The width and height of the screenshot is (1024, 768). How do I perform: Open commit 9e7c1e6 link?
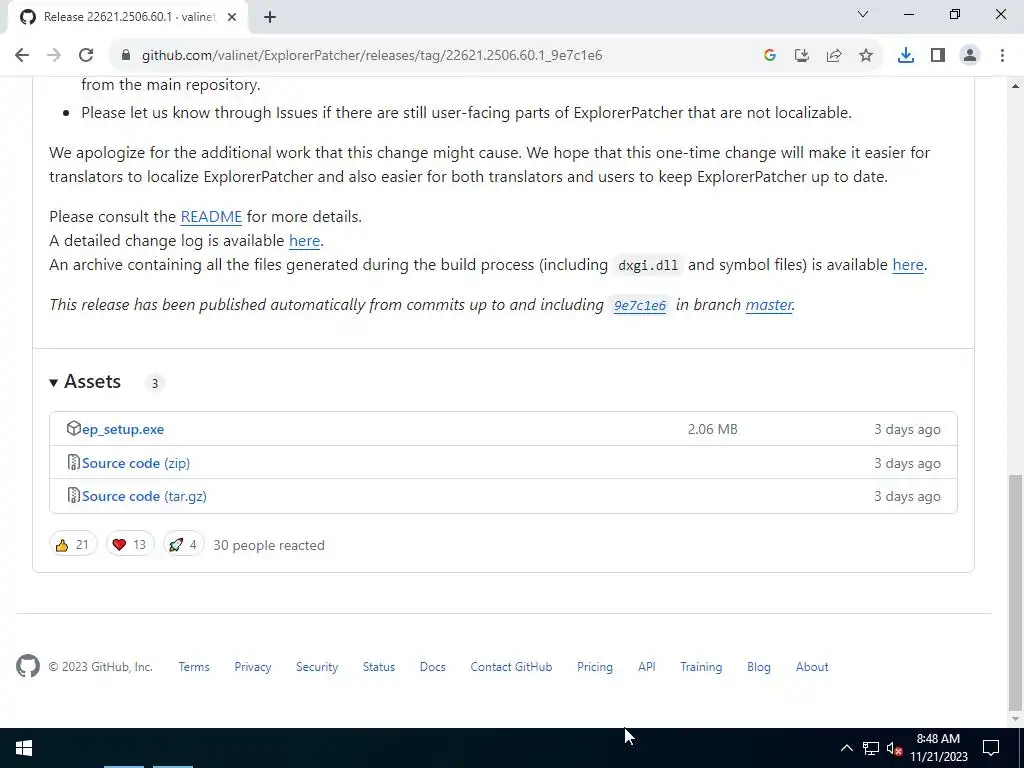tap(640, 305)
